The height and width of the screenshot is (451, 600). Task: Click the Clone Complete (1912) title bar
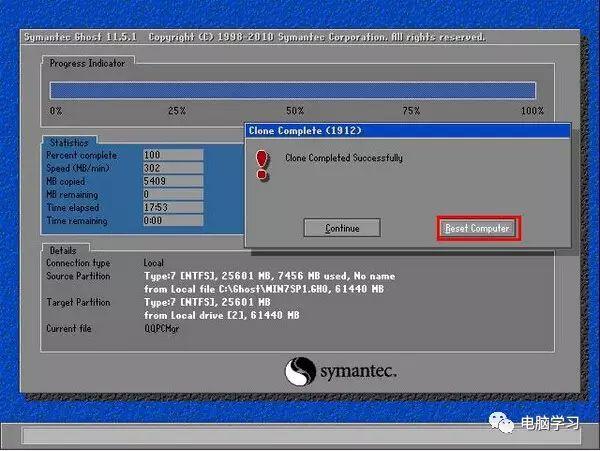click(407, 130)
